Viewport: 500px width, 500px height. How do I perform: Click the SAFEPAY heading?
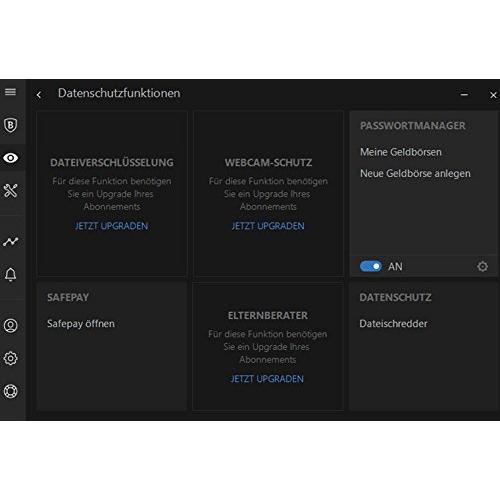tap(68, 297)
